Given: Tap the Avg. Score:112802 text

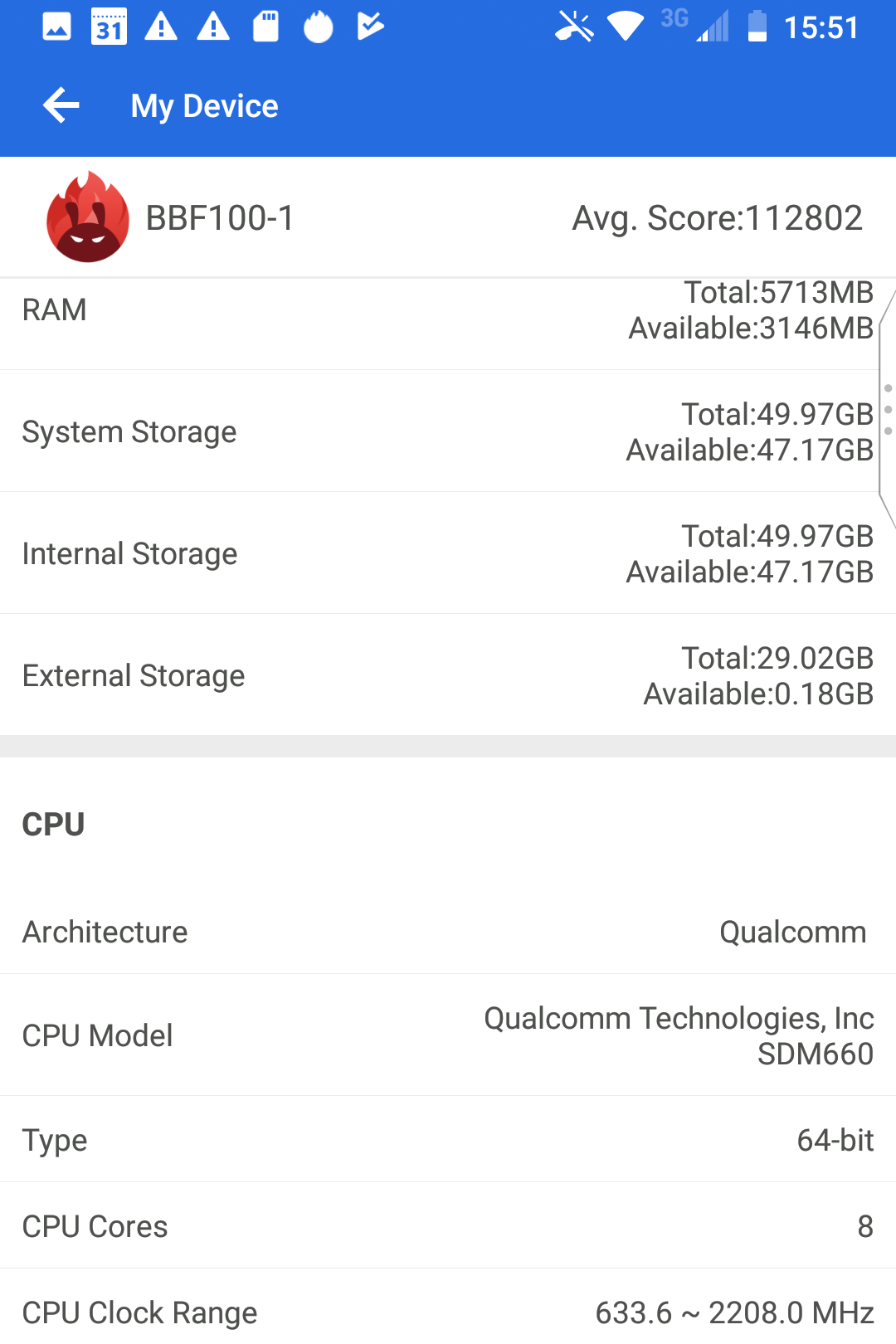Looking at the screenshot, I should pos(717,218).
